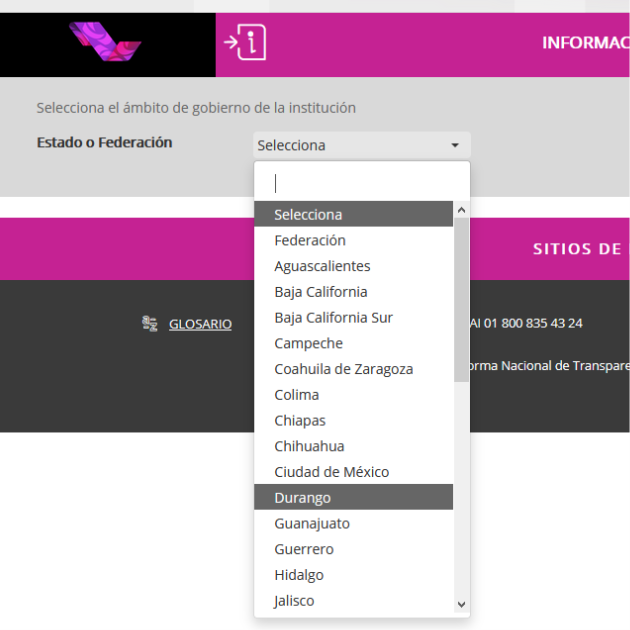Click the glossary icon beside GLOSARIO
The height and width of the screenshot is (630, 630).
[150, 323]
